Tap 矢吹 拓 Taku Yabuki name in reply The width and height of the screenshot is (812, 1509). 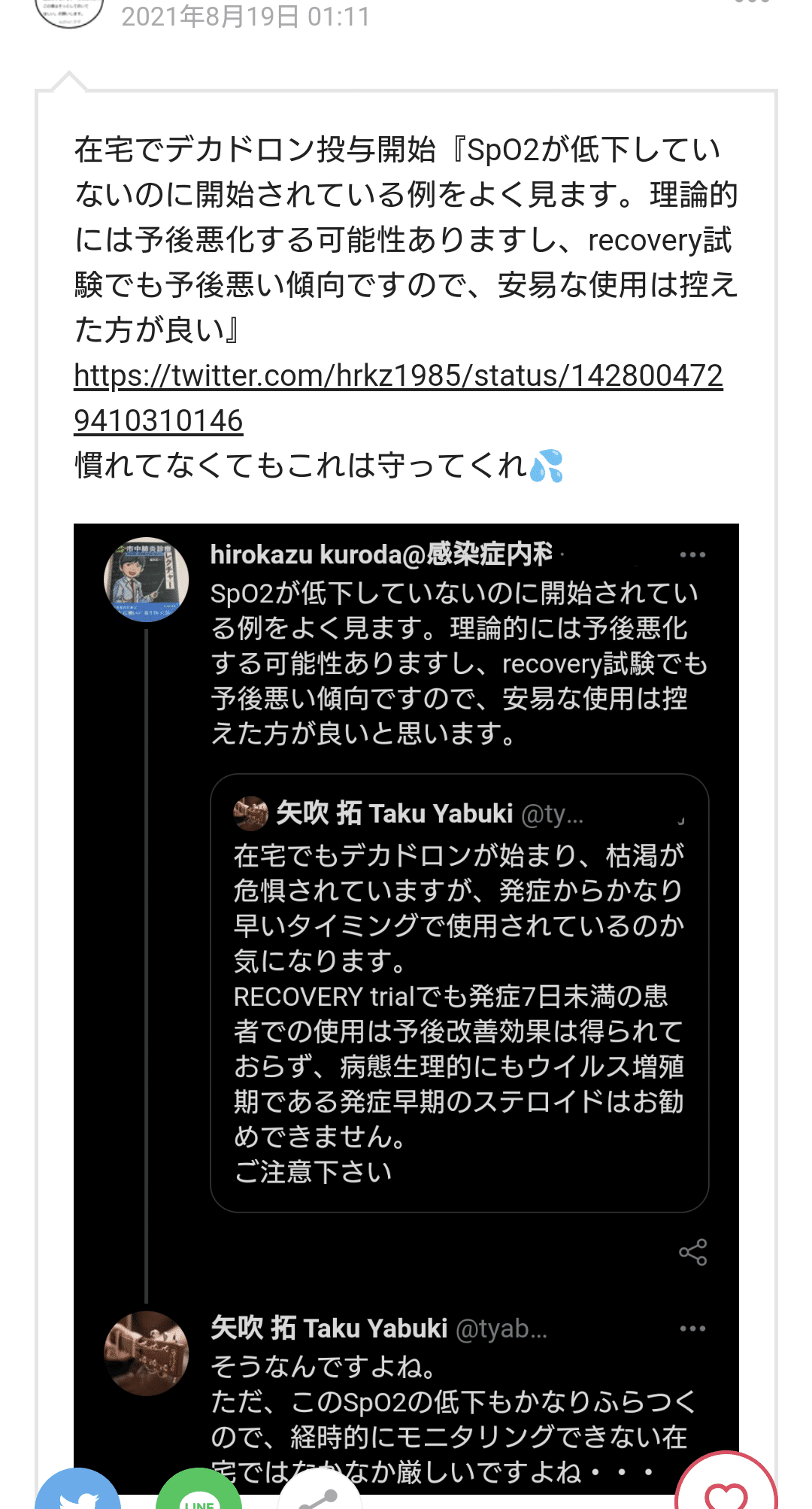(x=329, y=1328)
